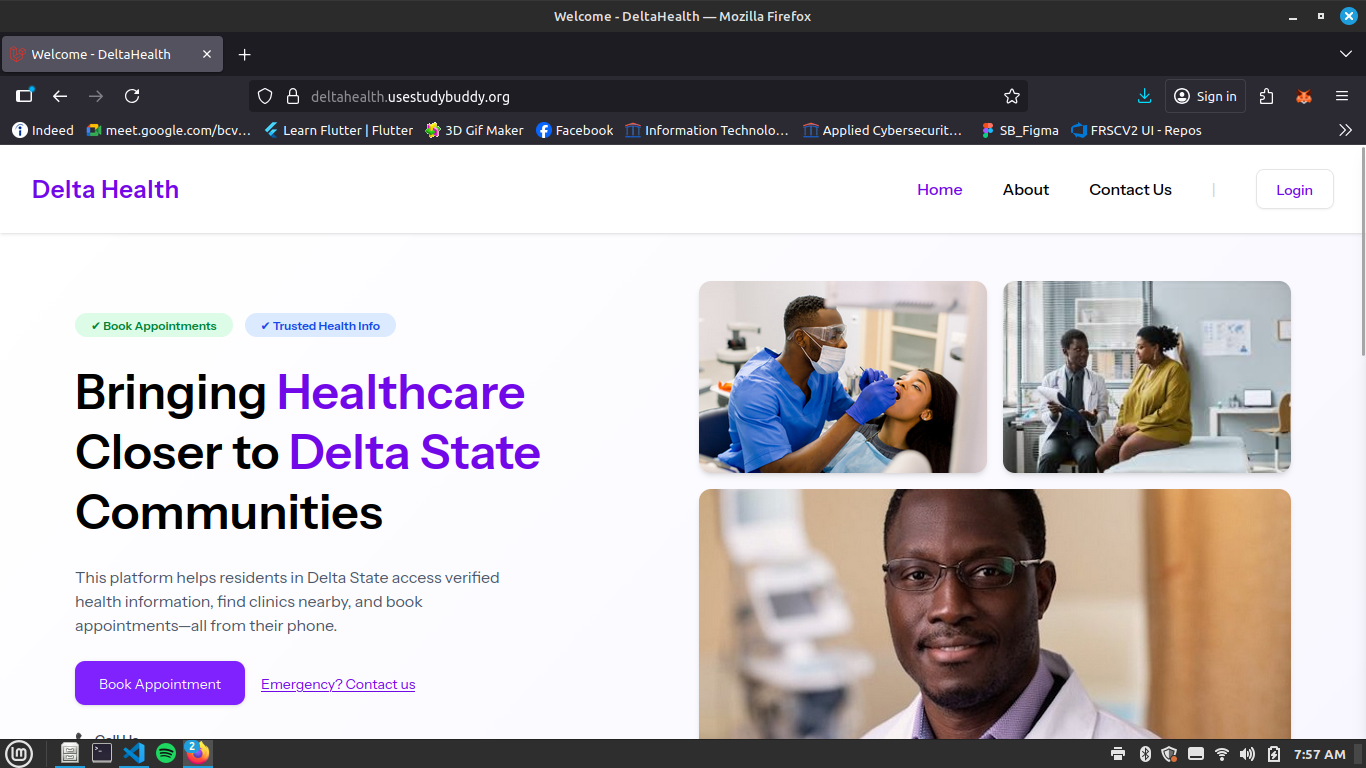Open the Firefox View sidebar icon
This screenshot has height=768, width=1366.
pyautogui.click(x=25, y=96)
